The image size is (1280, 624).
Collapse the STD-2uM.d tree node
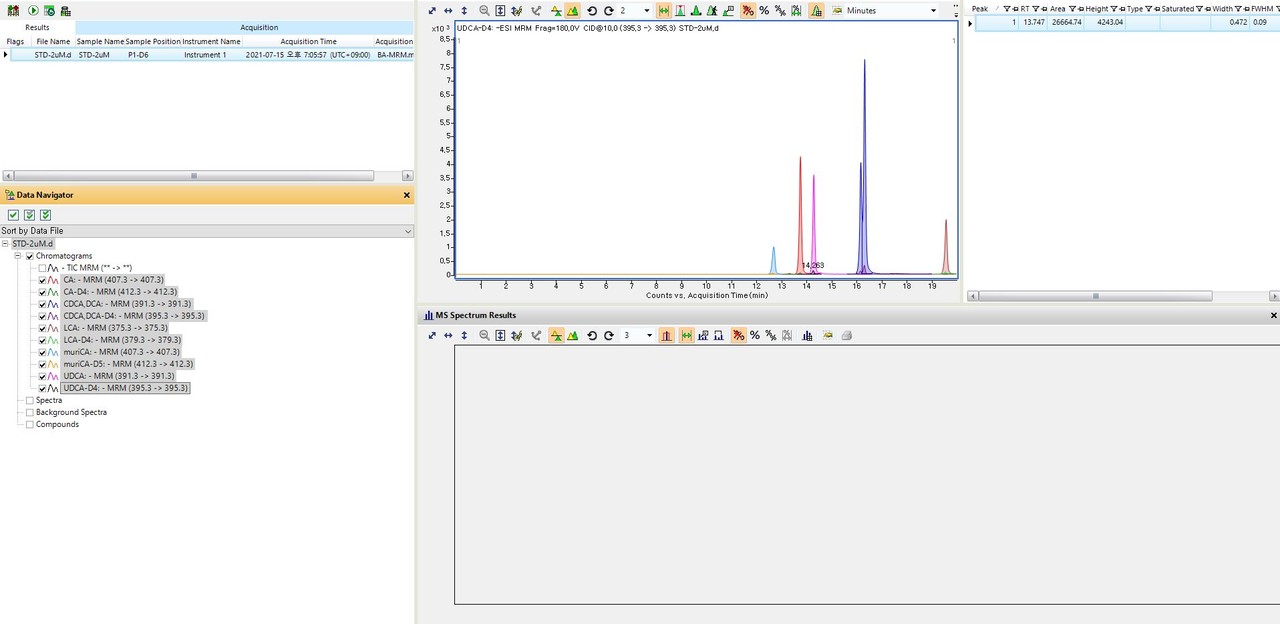[6, 244]
